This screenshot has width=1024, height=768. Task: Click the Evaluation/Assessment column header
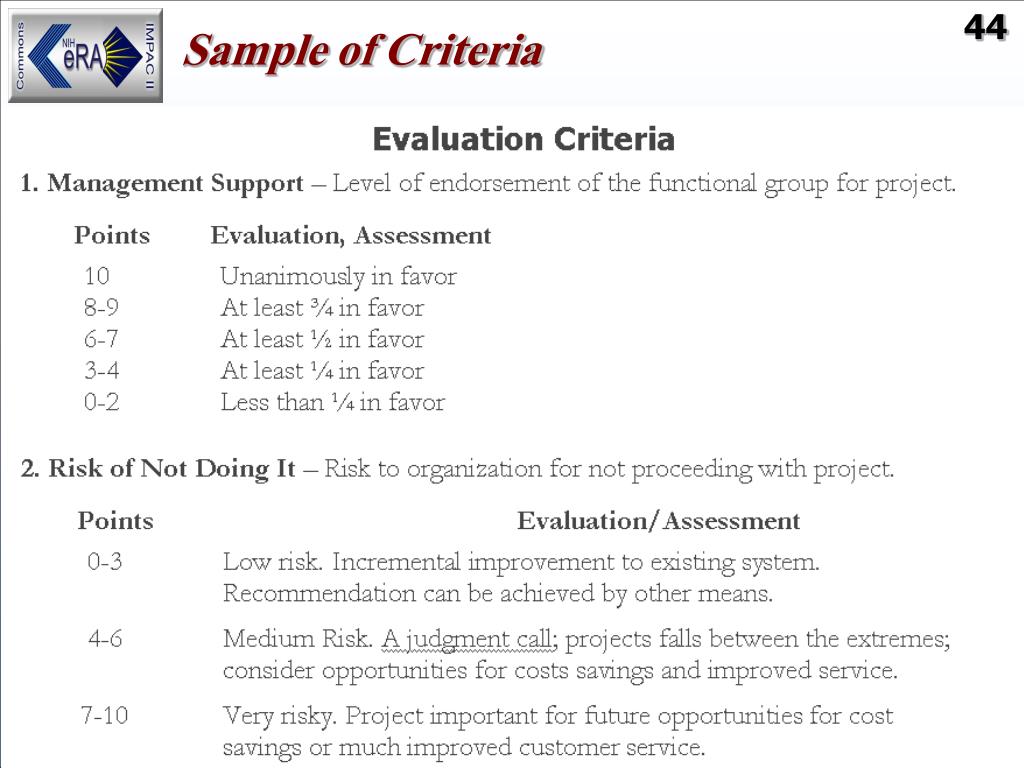pyautogui.click(x=658, y=521)
